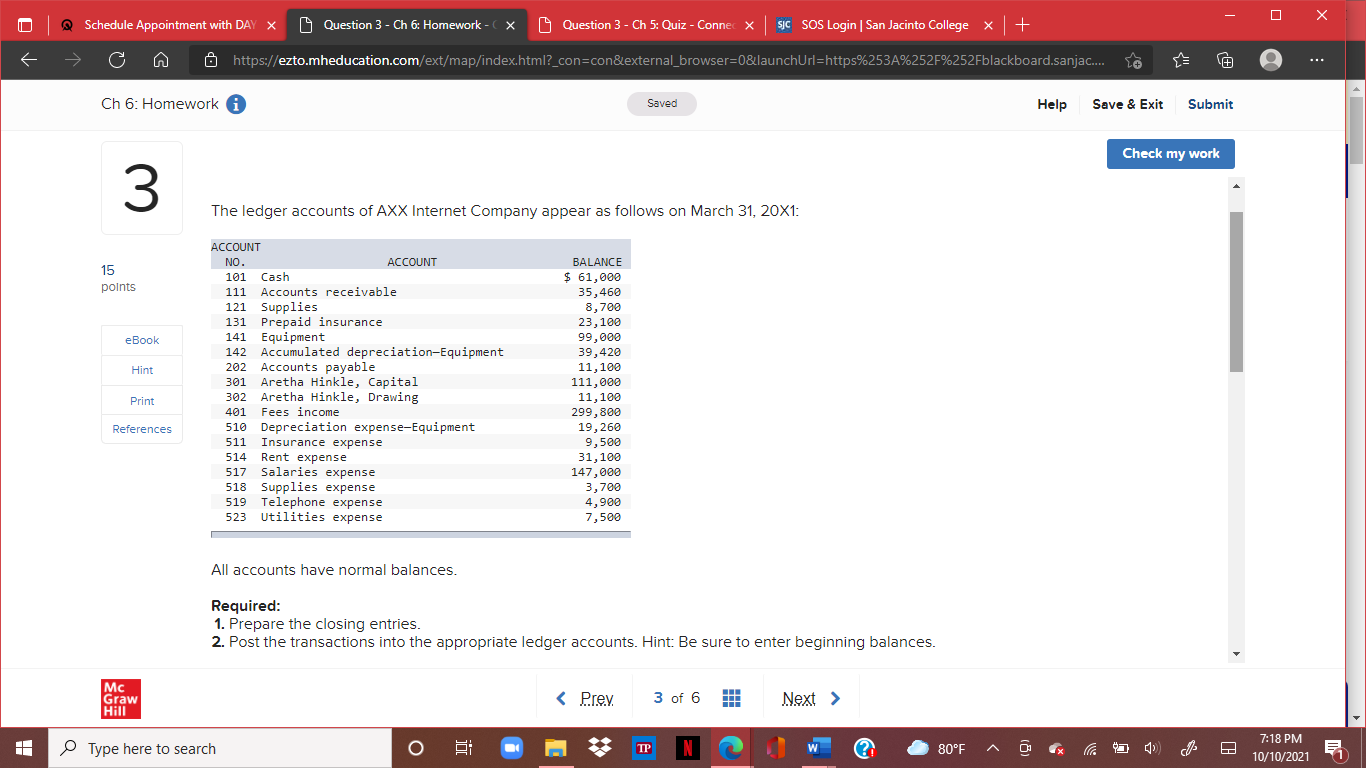1366x768 pixels.
Task: Launch Netflix from the taskbar
Action: click(x=687, y=748)
